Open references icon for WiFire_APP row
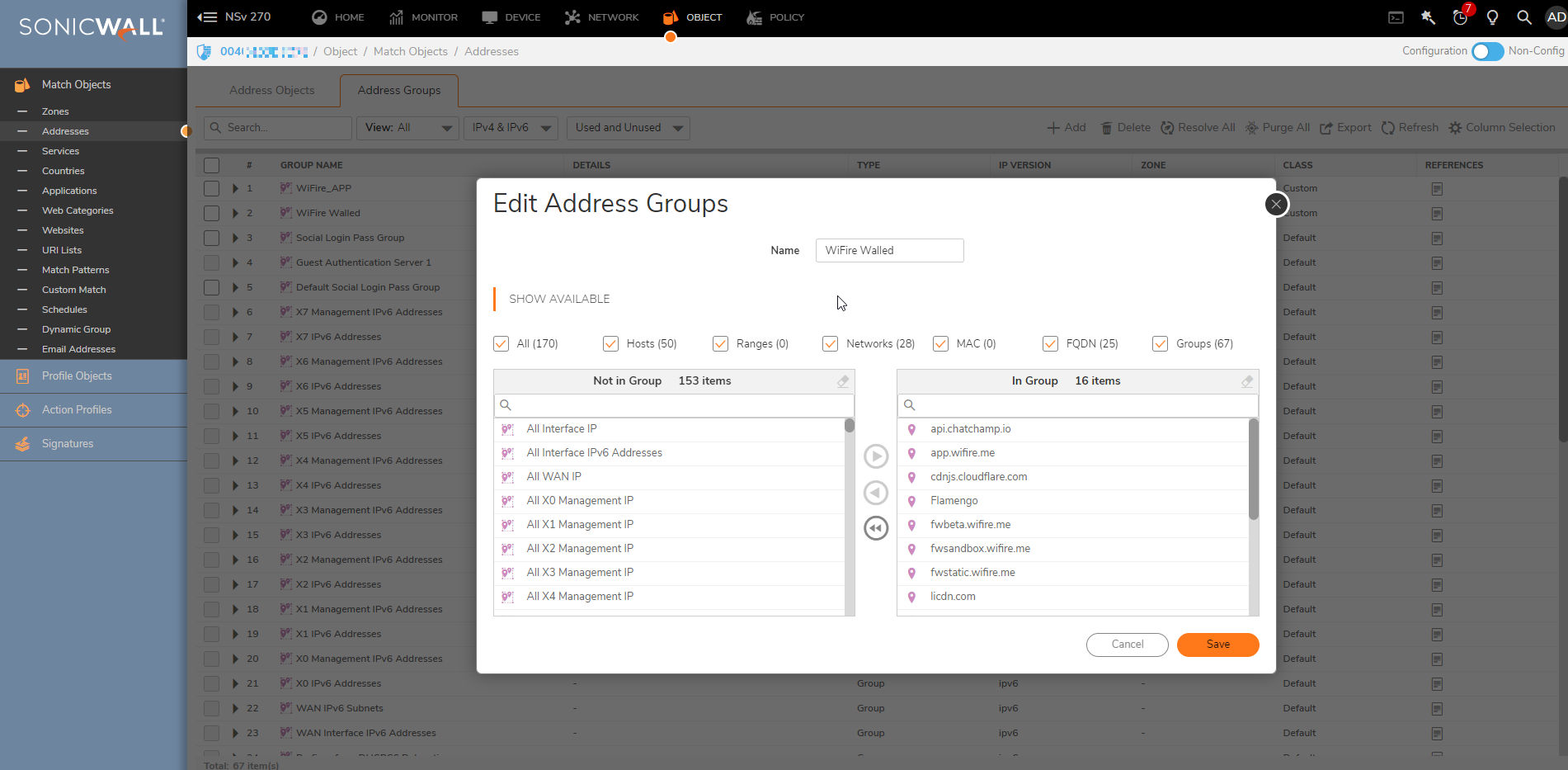The height and width of the screenshot is (770, 1568). 1437,189
